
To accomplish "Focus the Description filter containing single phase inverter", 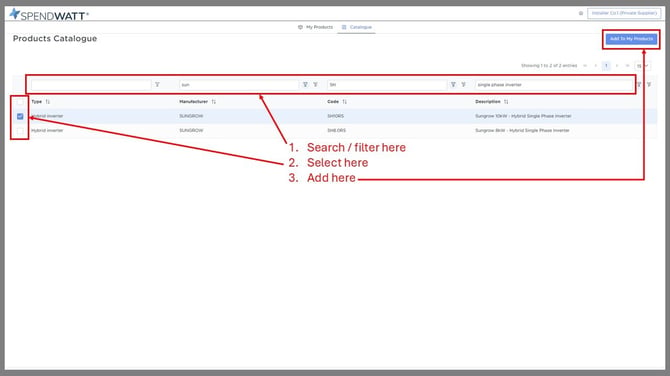I will point(553,85).
